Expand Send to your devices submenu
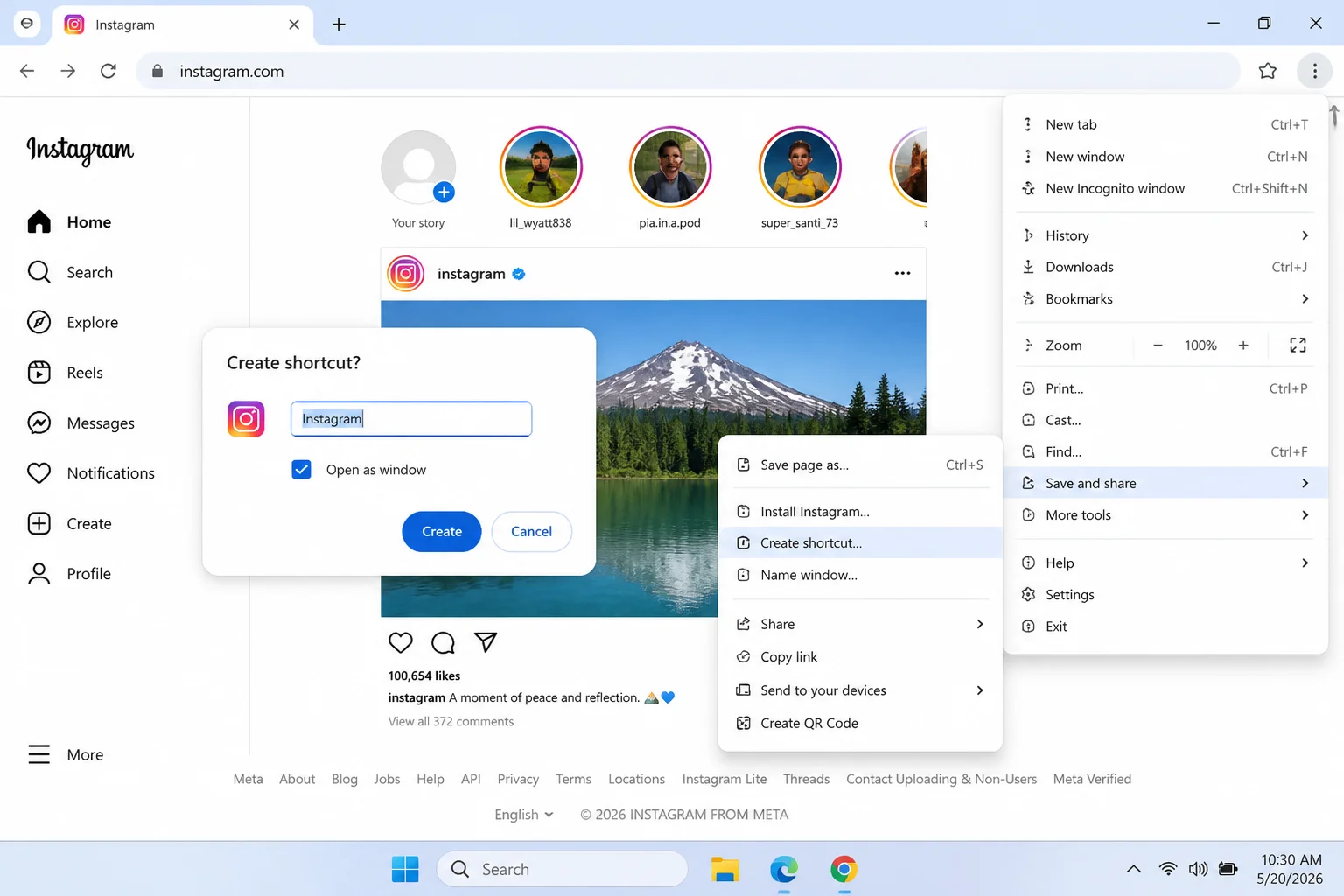This screenshot has width=1344, height=896. [x=860, y=690]
